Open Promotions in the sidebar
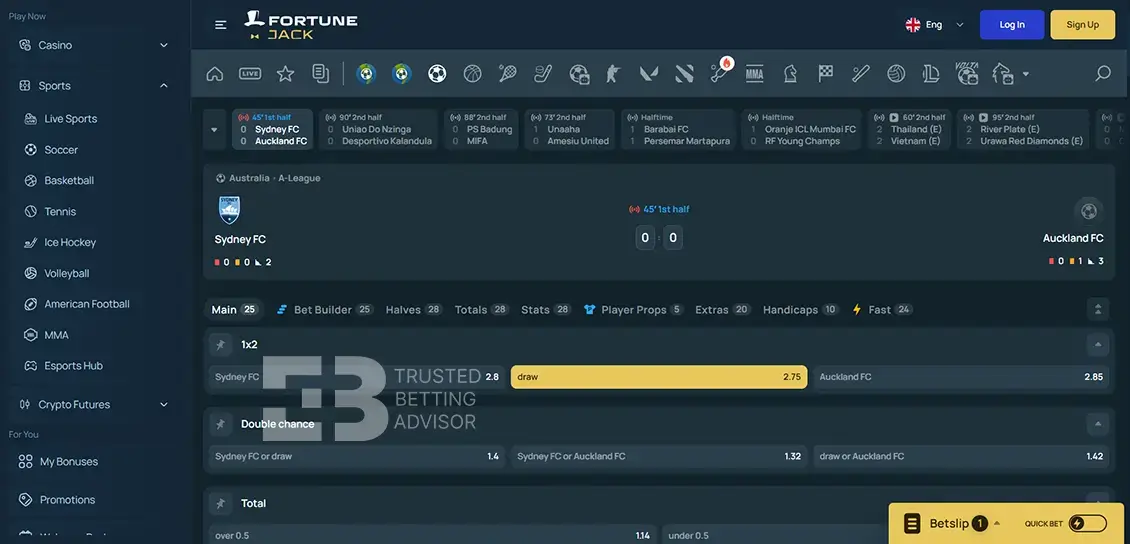Screen dimensions: 1130x544 [67, 500]
